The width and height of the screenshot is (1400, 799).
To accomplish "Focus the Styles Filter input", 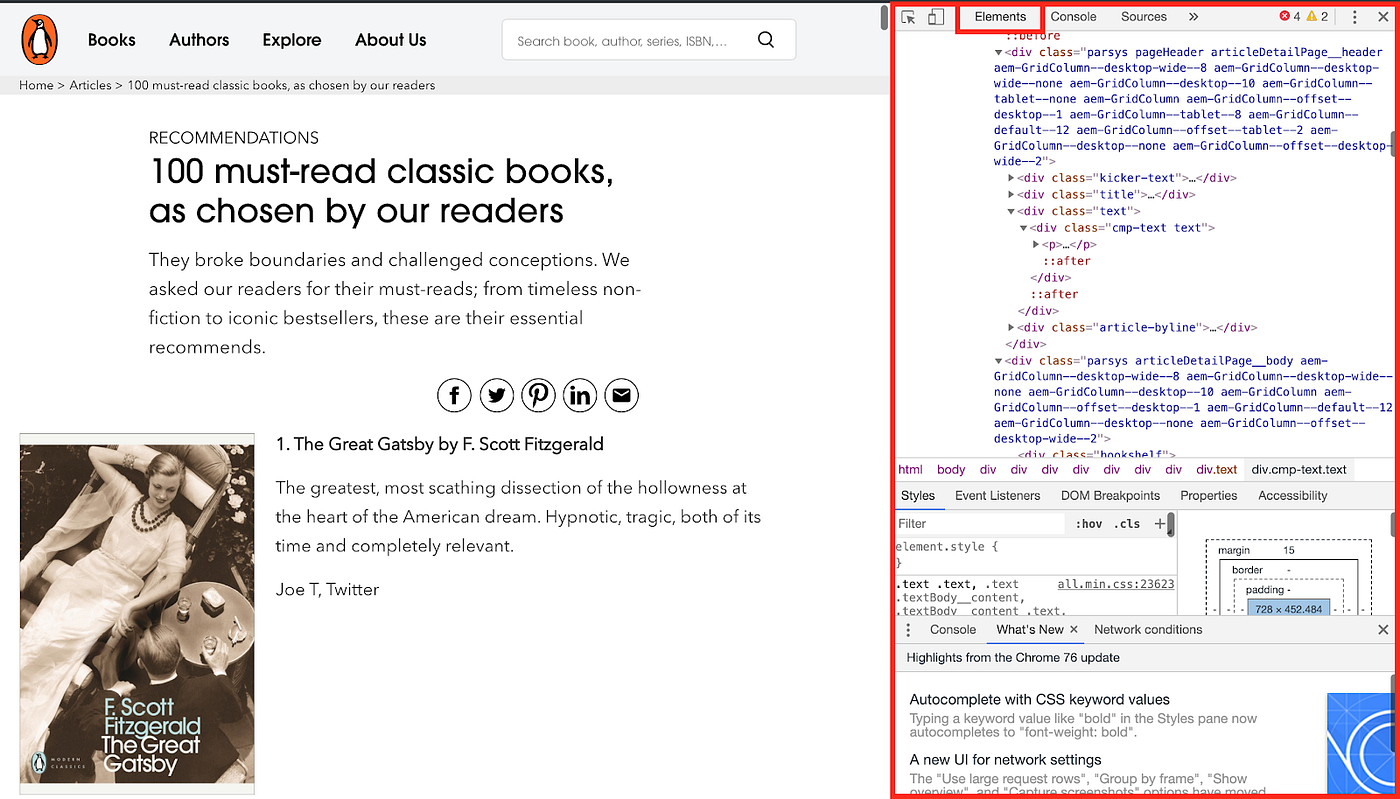I will point(980,524).
